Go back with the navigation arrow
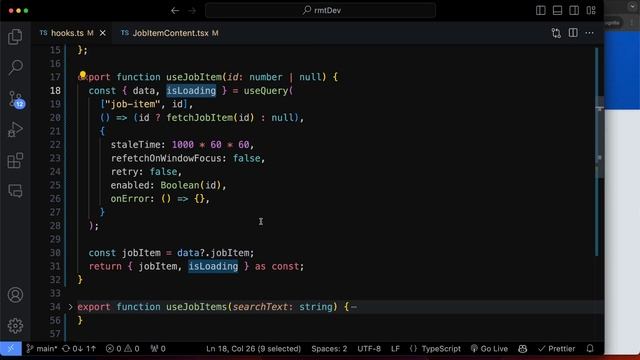Image resolution: width=640 pixels, height=360 pixels. [175, 11]
